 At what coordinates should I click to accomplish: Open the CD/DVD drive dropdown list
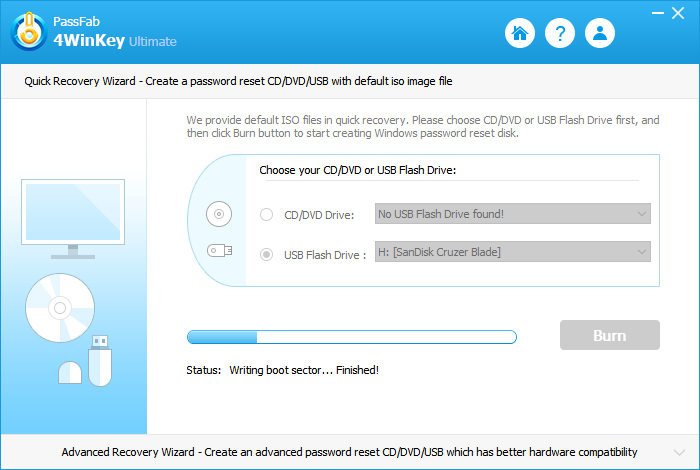(x=512, y=214)
